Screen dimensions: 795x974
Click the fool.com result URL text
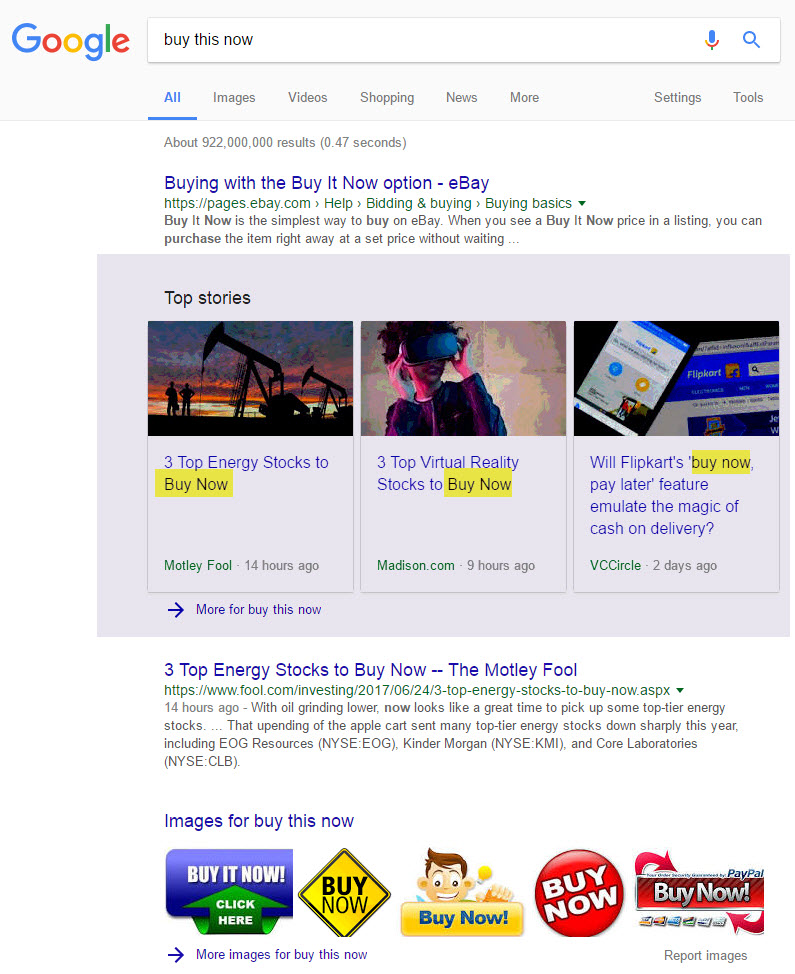tap(417, 690)
